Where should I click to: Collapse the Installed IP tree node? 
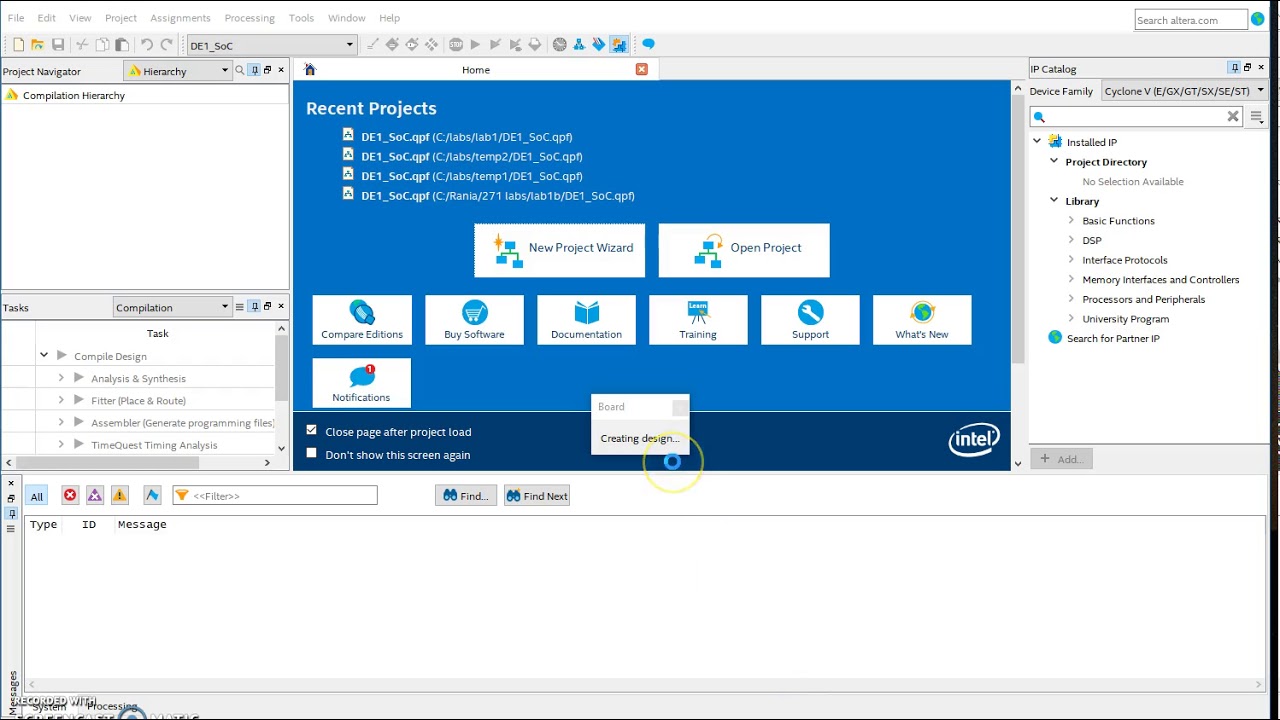pos(1037,142)
